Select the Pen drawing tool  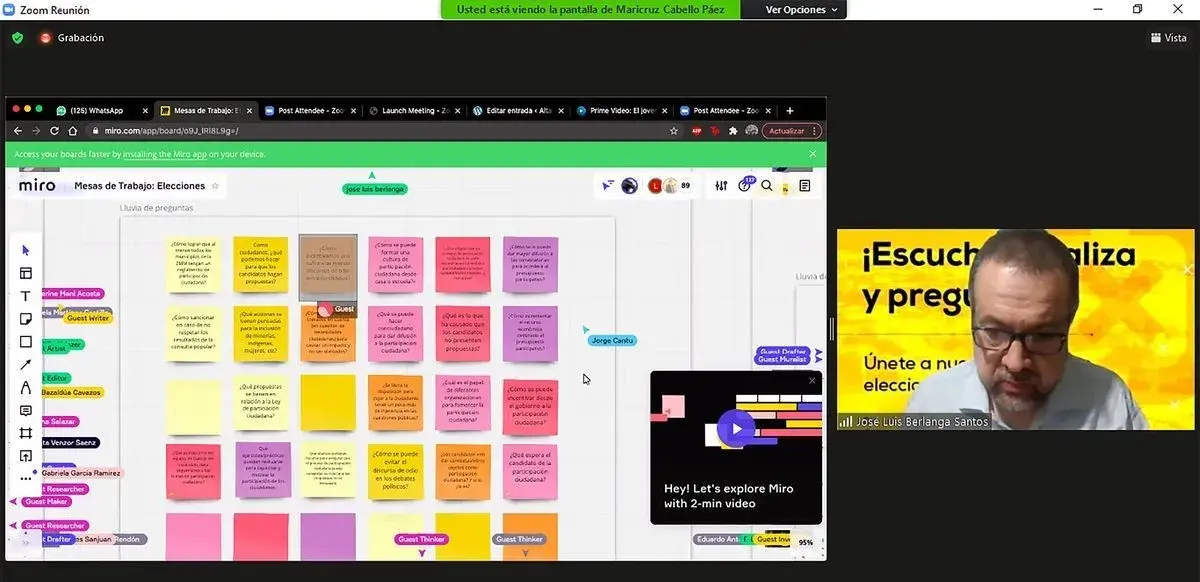point(26,388)
